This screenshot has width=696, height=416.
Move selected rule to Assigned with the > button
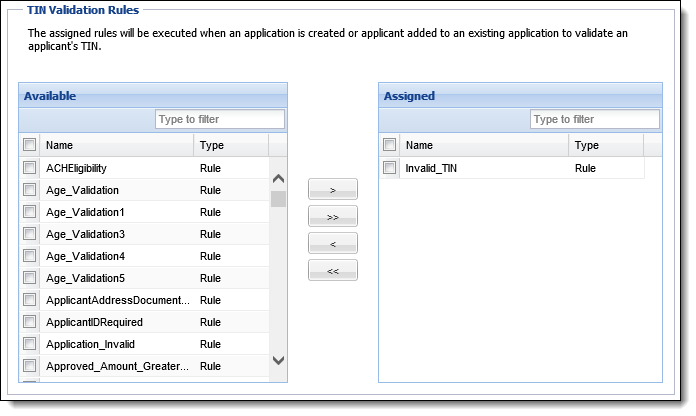332,190
